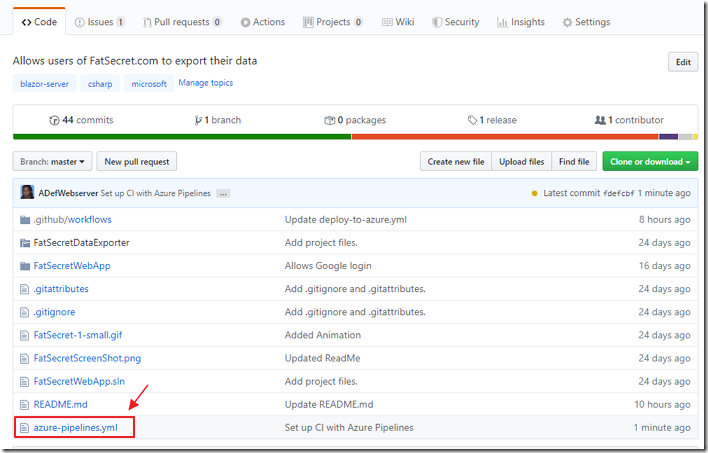Open the README.md file

click(x=61, y=404)
